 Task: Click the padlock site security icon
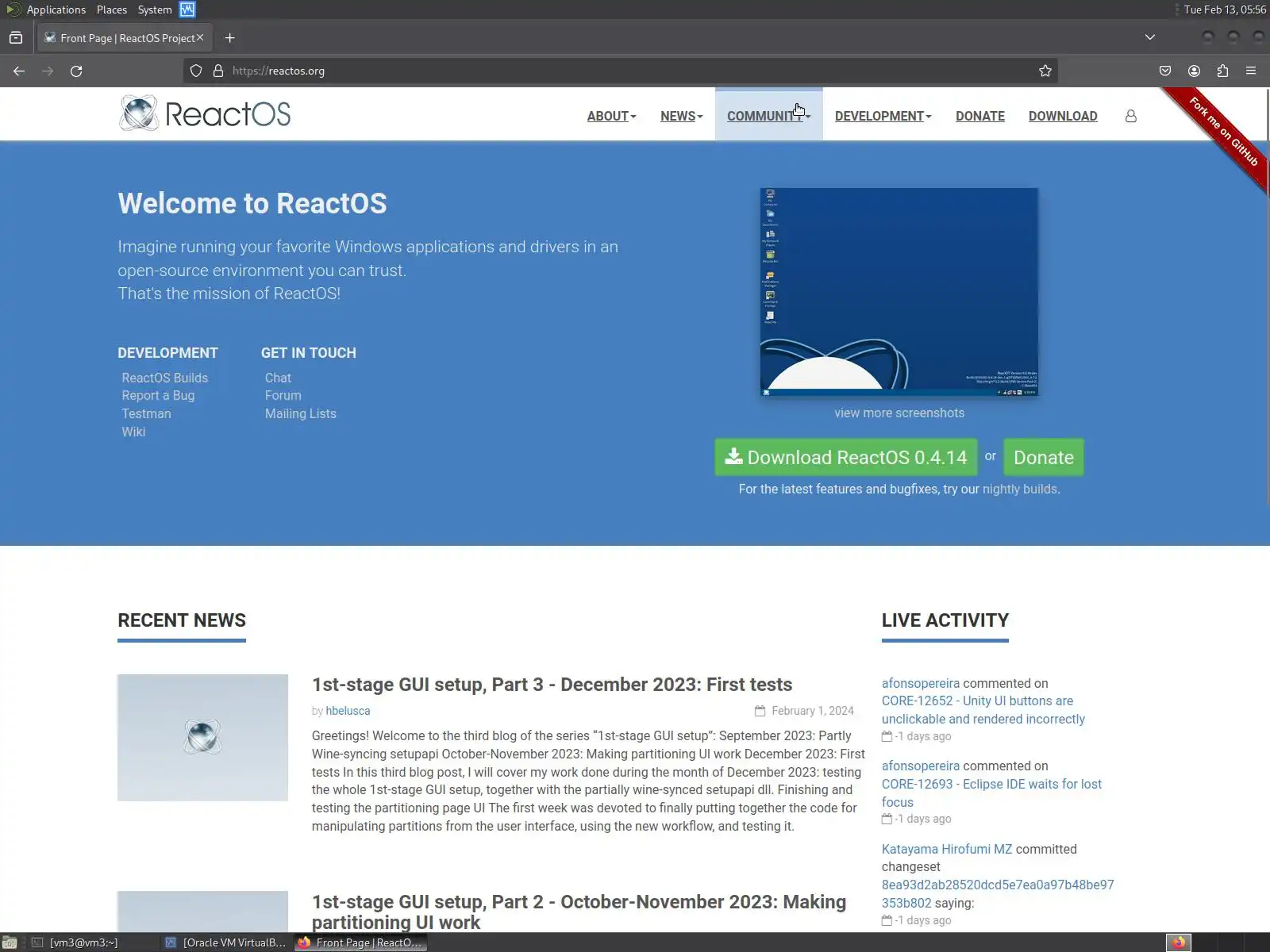coord(218,71)
